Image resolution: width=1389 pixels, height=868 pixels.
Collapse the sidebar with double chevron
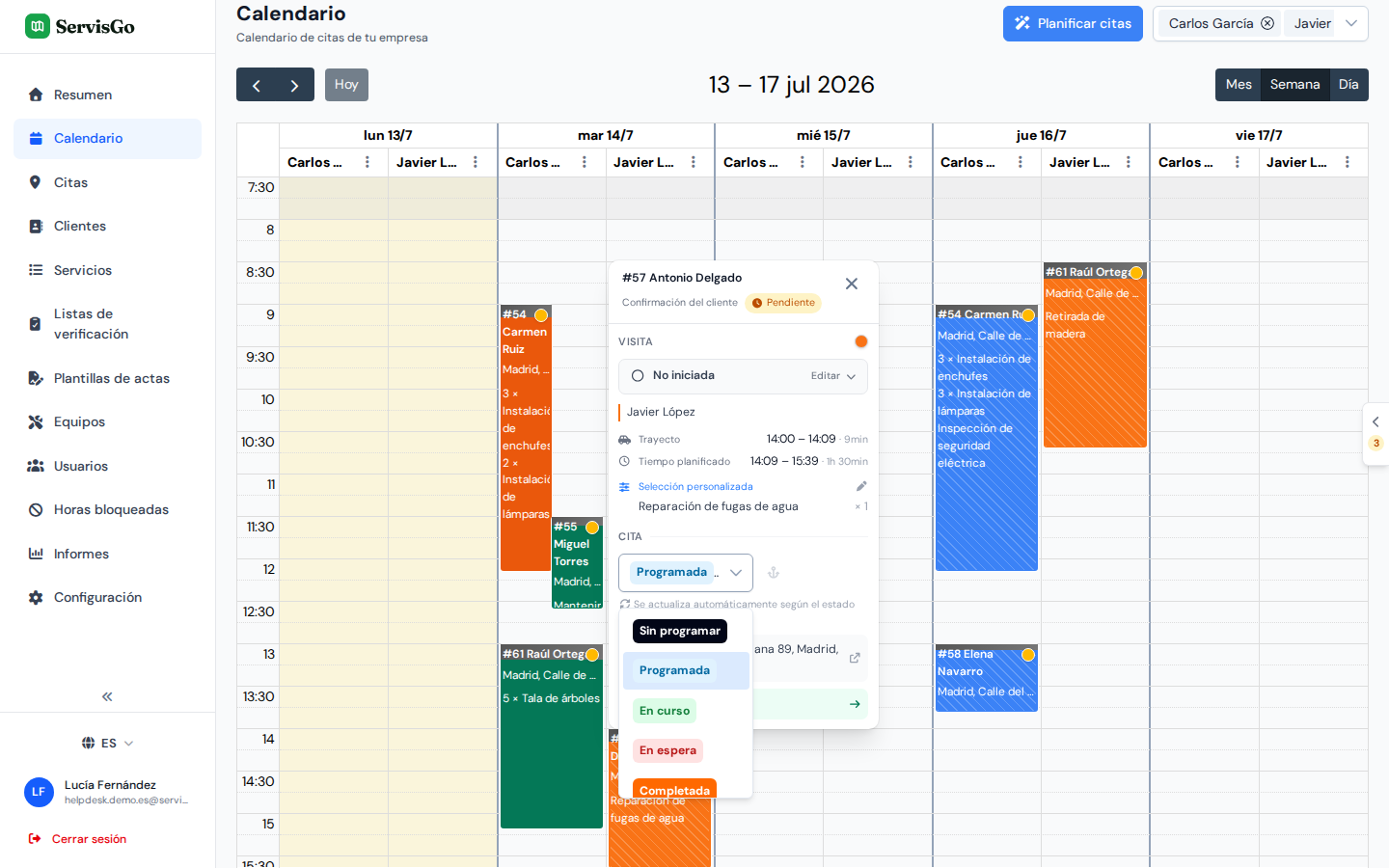tap(107, 696)
